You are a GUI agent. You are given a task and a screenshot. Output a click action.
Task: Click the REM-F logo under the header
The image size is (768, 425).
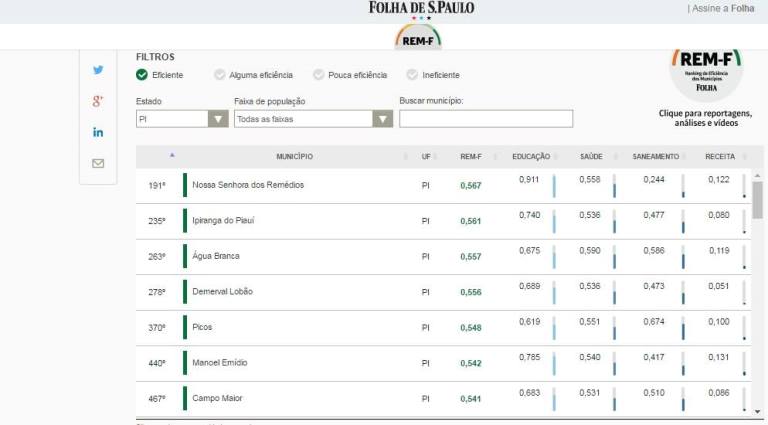point(419,39)
